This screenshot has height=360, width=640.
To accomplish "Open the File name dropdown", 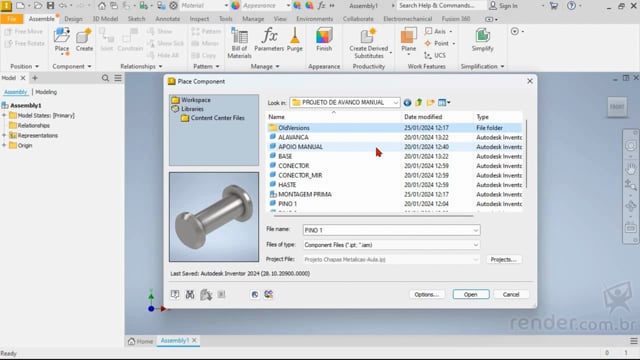I will click(x=476, y=230).
